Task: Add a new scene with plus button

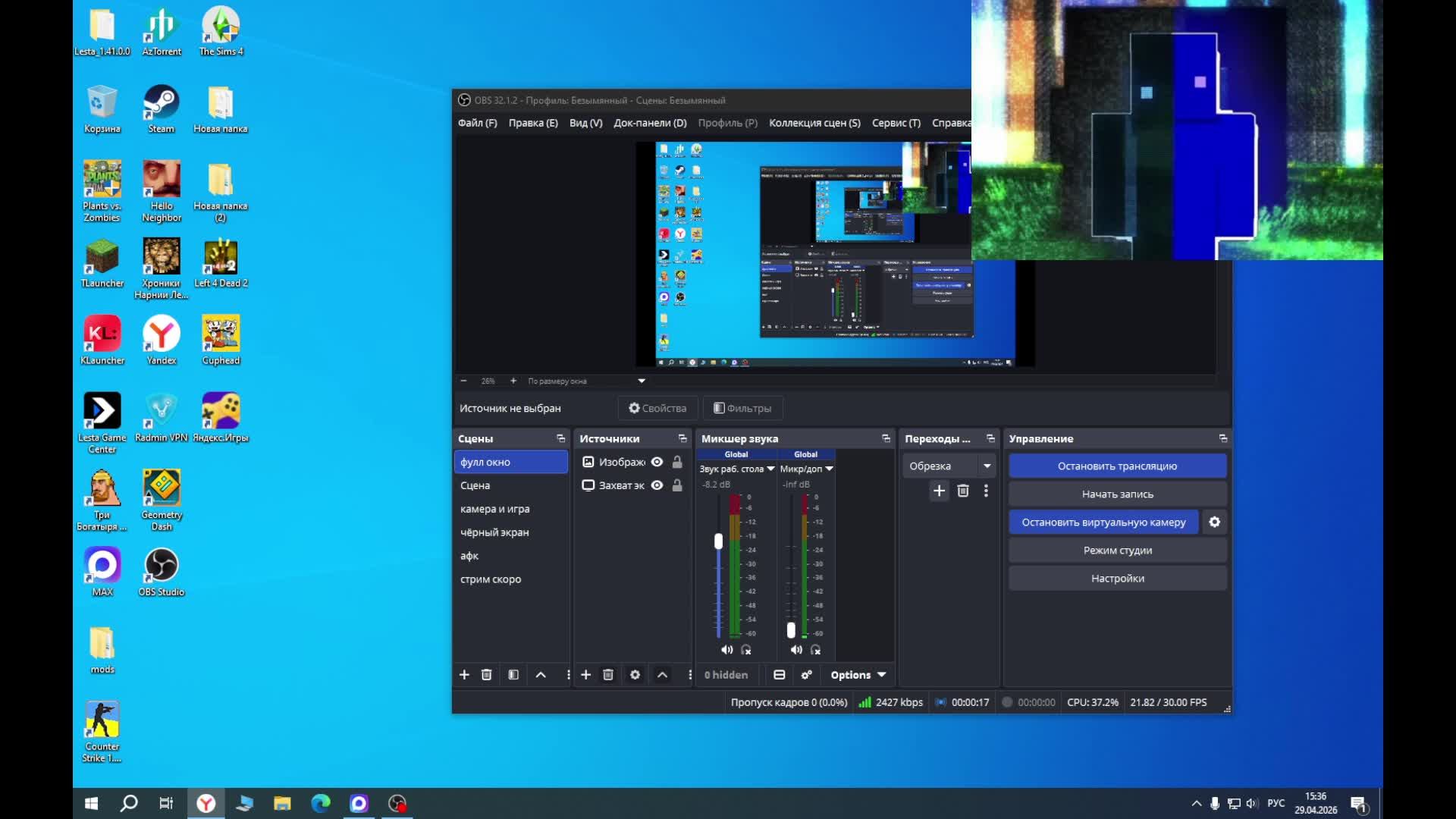Action: (x=464, y=675)
